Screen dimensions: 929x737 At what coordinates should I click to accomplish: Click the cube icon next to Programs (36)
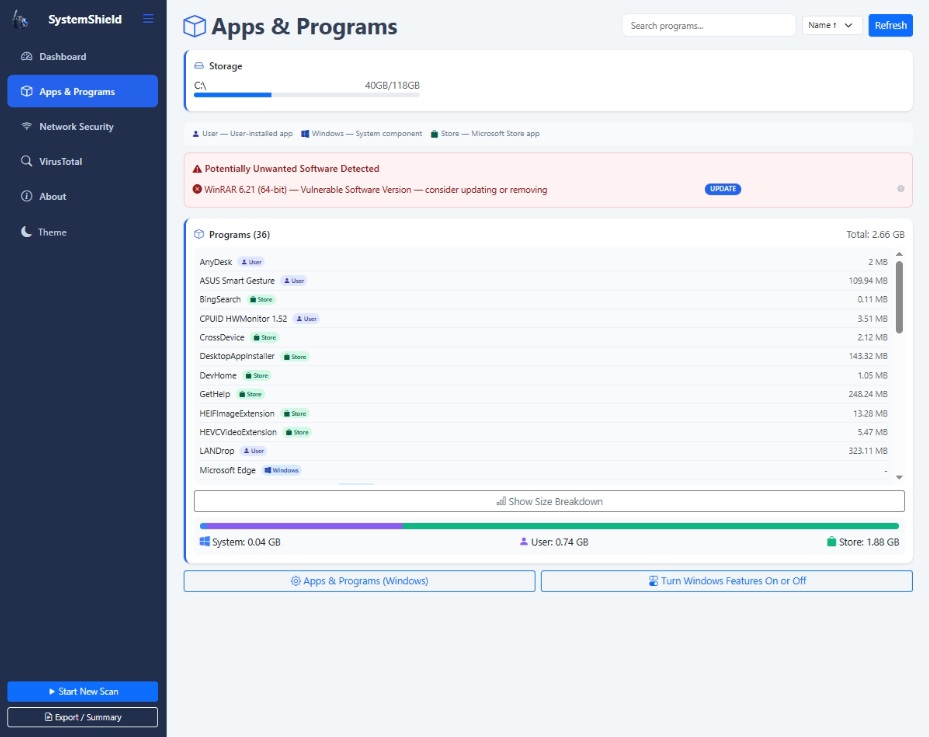click(198, 235)
